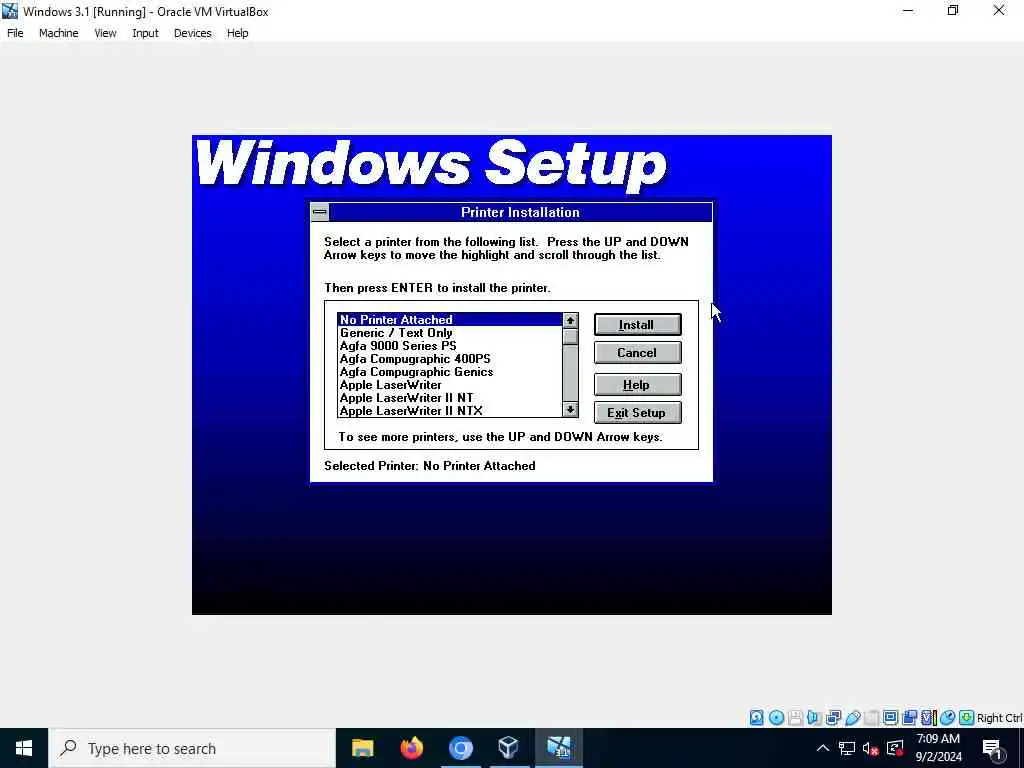This screenshot has width=1024, height=768.
Task: Select the running Windows 3.1 VM taskbar icon
Action: pos(558,748)
